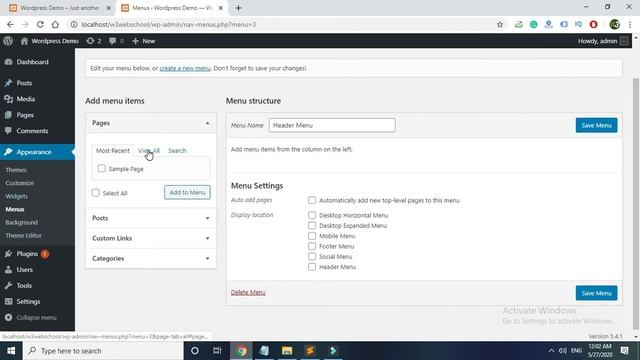The image size is (640, 360).
Task: Follow the create a new menu link
Action: tap(185, 68)
